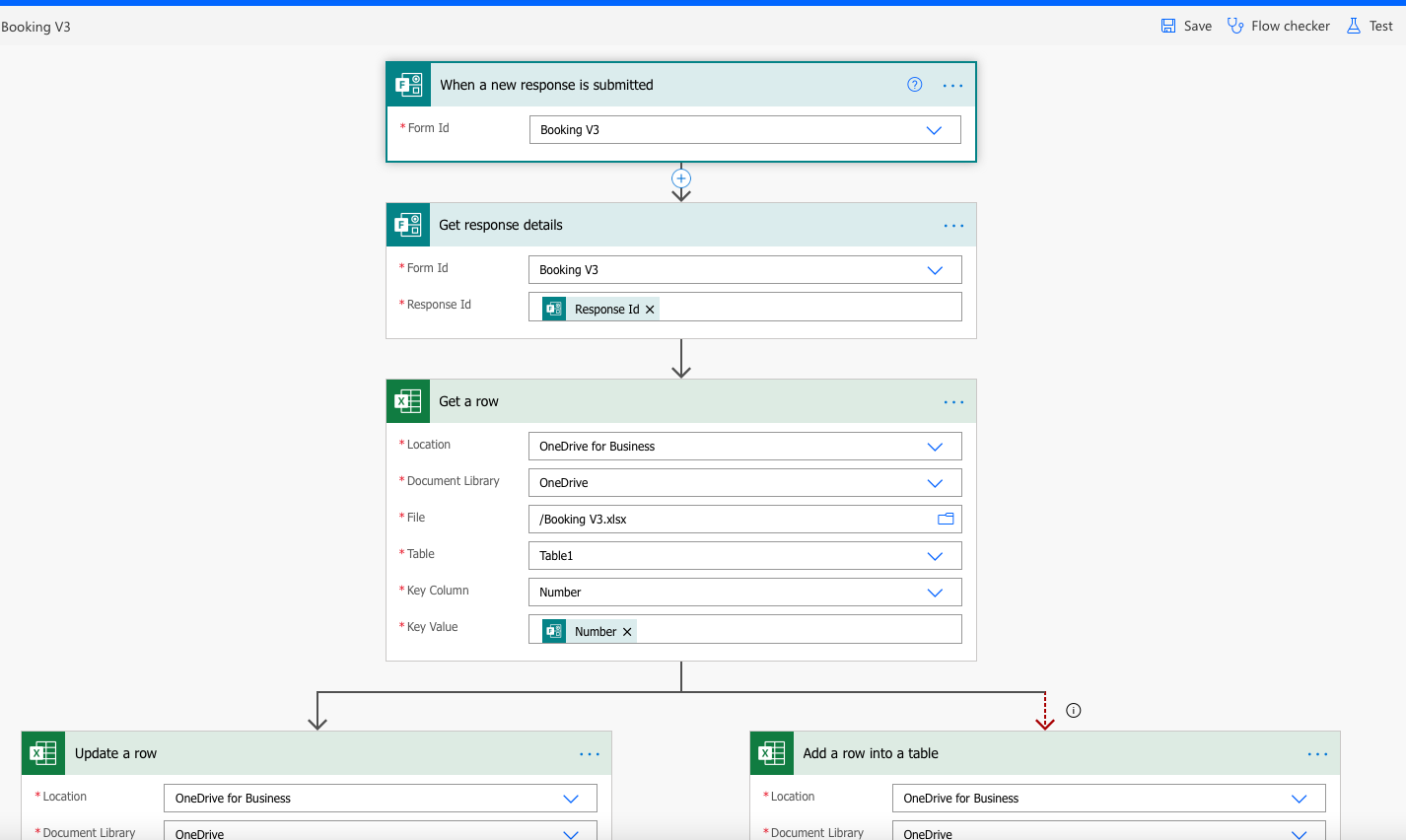1406x840 pixels.
Task: Remove the Number token from Key Value
Action: [627, 632]
